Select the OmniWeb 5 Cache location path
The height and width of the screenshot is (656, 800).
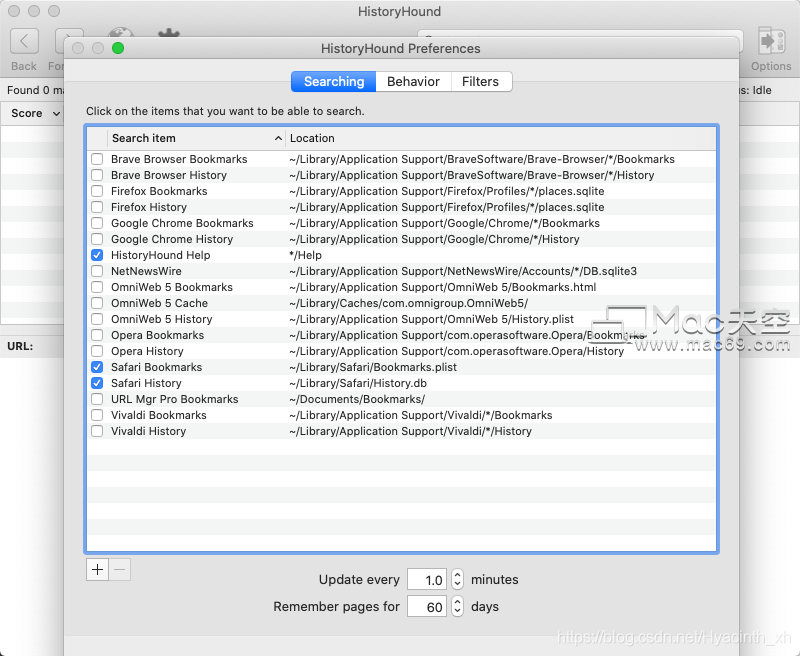click(409, 303)
